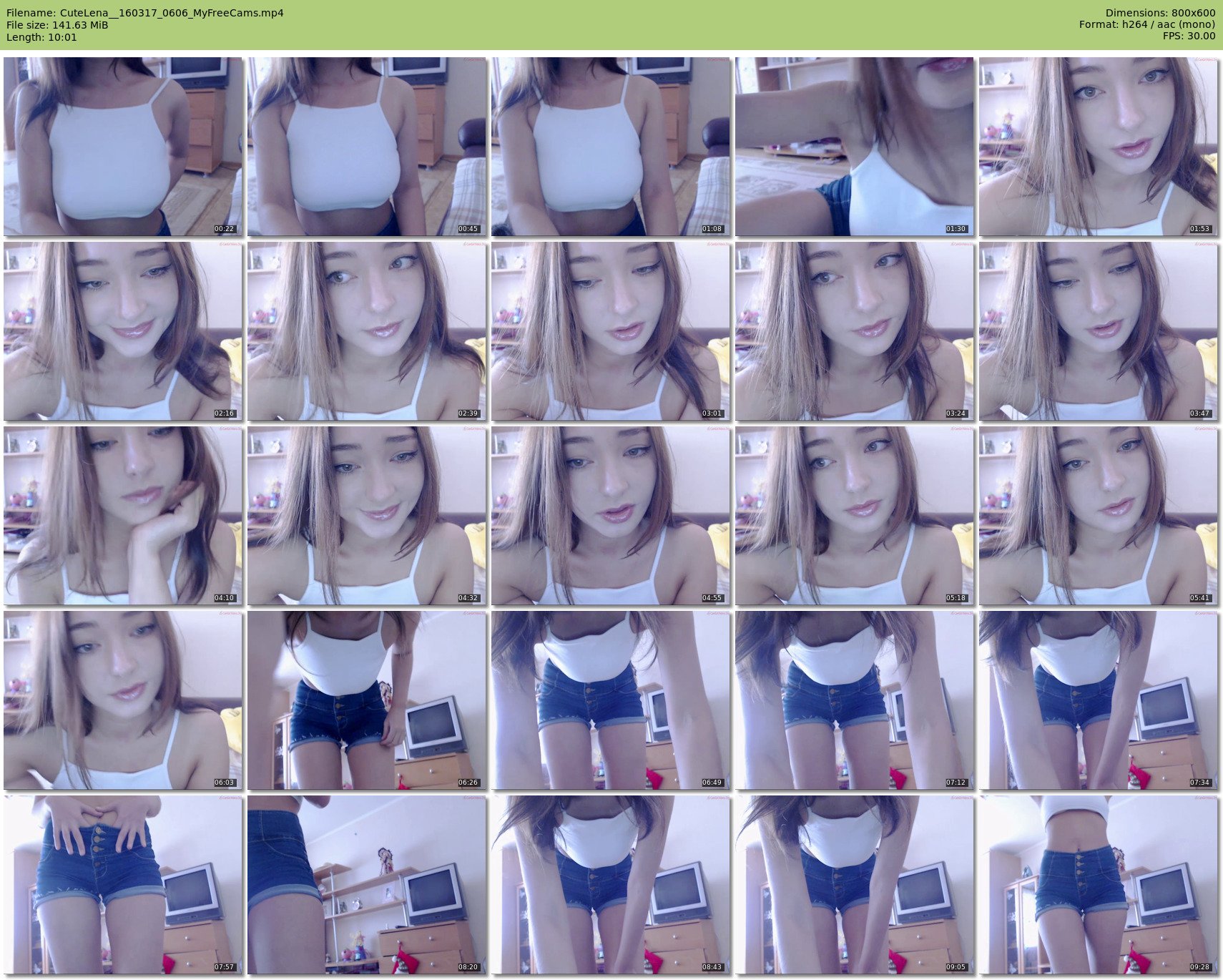Open the frame timestamped 01:53
This screenshot has height=980, width=1223.
(x=1098, y=147)
